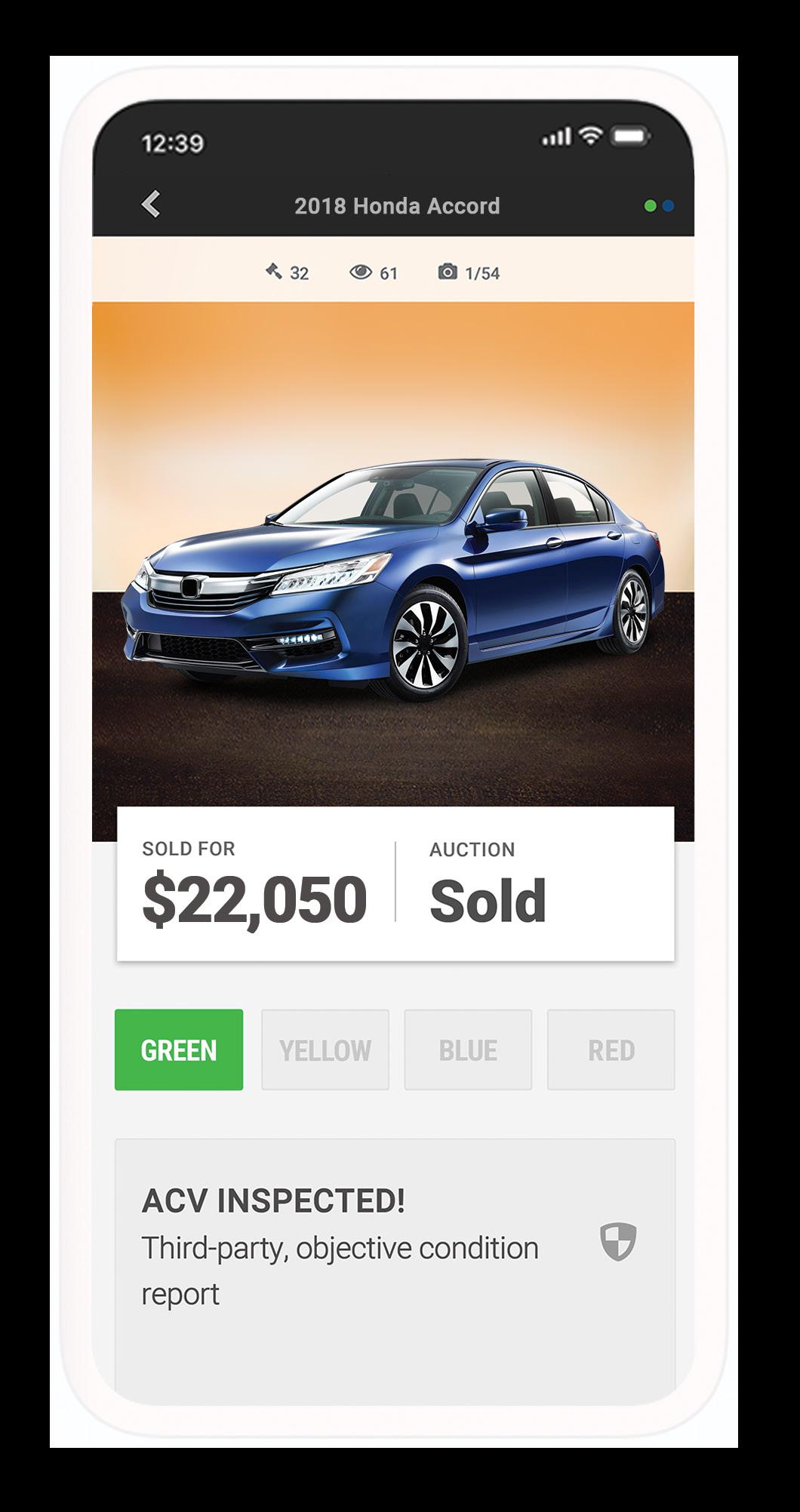Click the $22,050 sold price
Image resolution: width=800 pixels, height=1512 pixels.
tap(254, 899)
